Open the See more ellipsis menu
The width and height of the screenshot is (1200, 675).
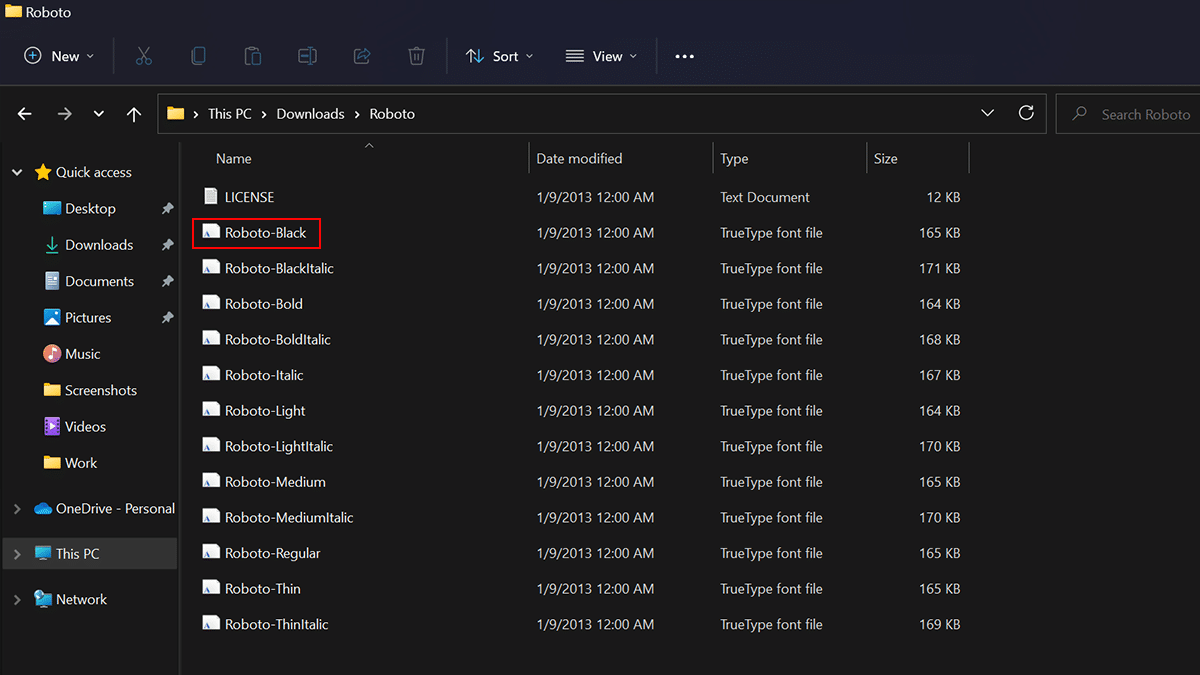684,56
